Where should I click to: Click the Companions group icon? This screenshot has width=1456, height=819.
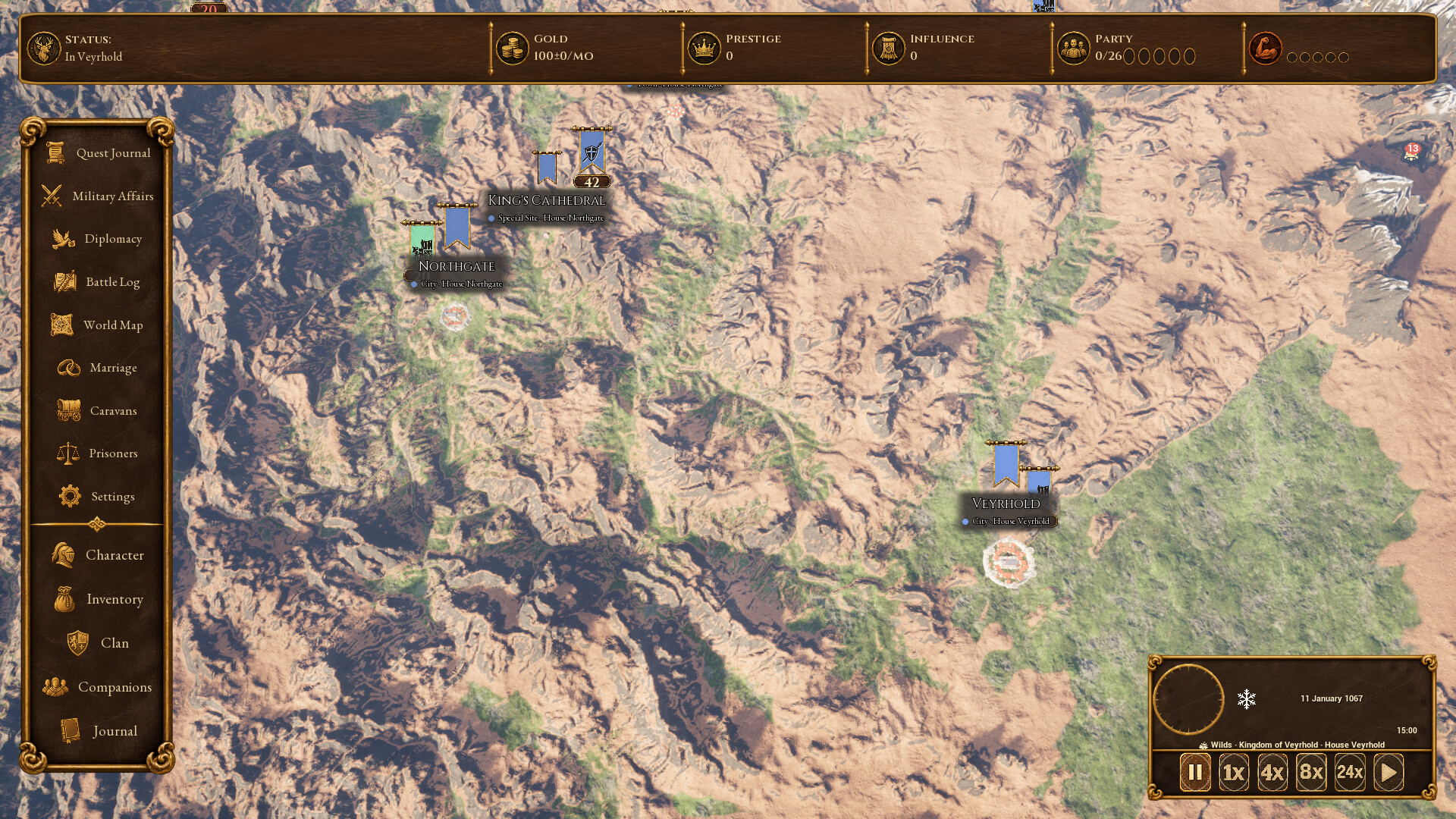(55, 687)
